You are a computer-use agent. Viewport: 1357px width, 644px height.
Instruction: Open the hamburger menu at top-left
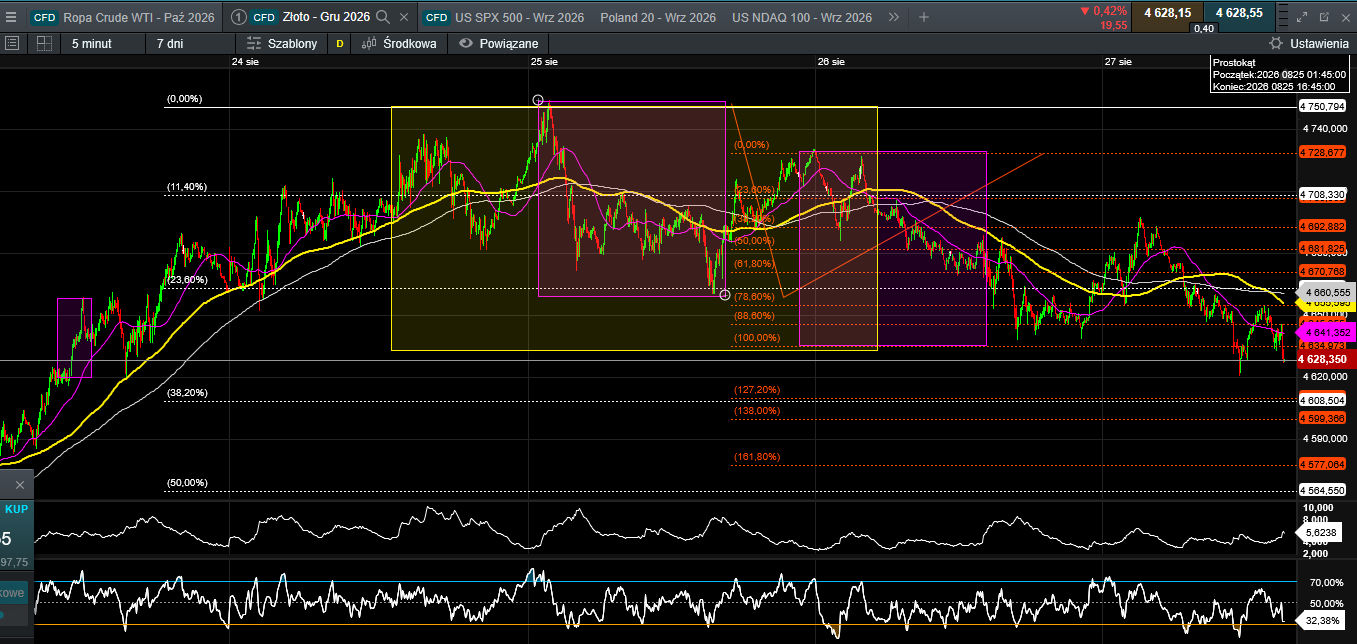point(12,18)
